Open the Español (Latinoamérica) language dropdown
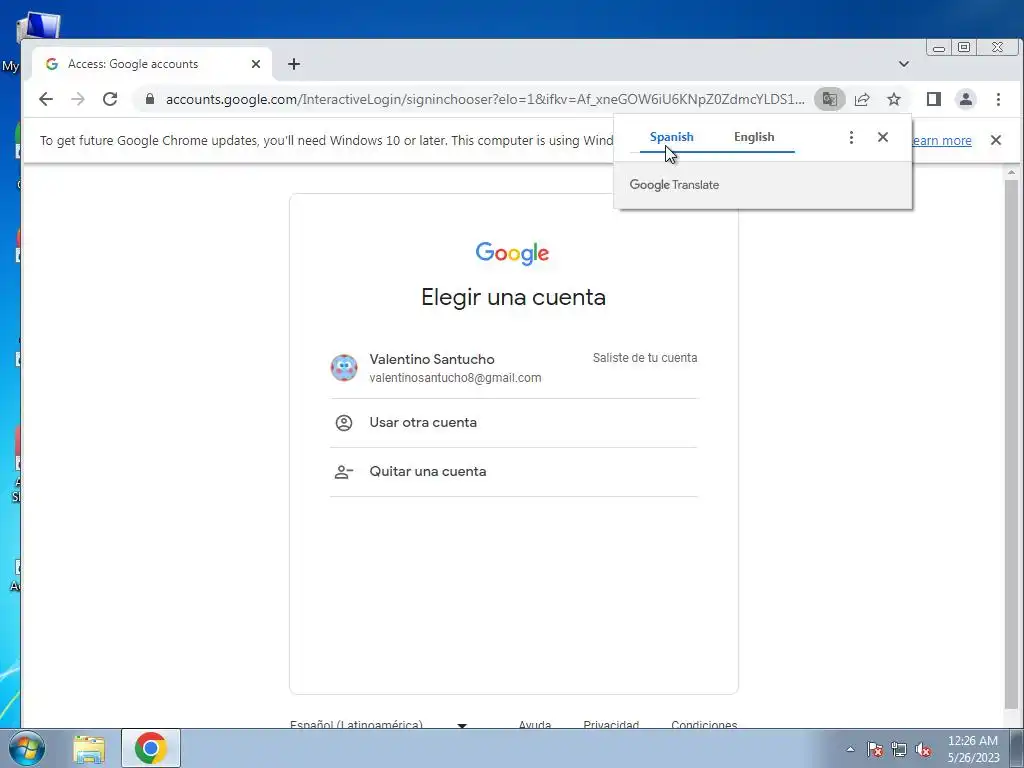The height and width of the screenshot is (768, 1024). point(379,724)
